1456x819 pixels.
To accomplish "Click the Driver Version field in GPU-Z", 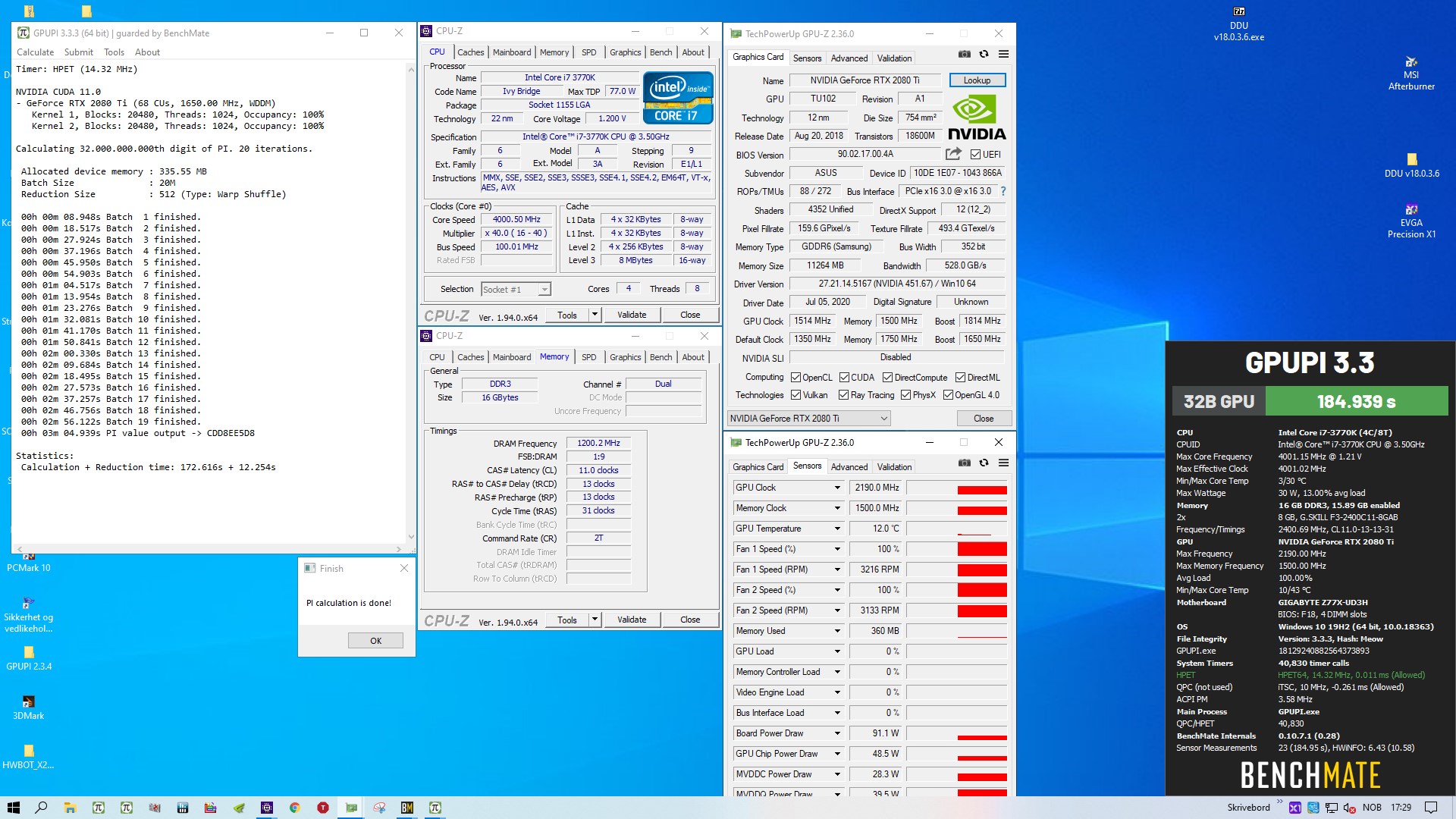I will [897, 284].
